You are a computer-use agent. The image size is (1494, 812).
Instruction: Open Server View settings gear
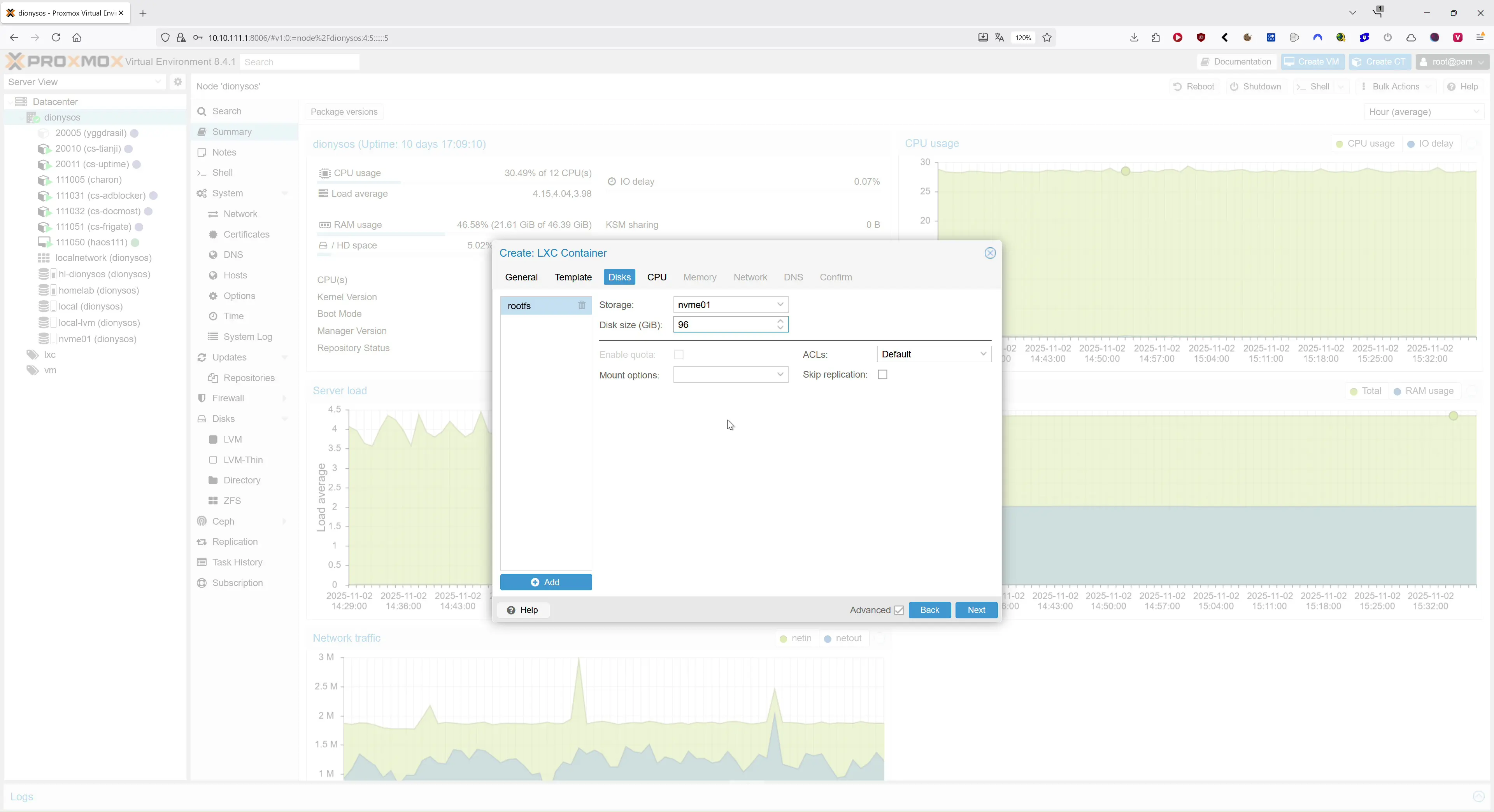click(177, 82)
